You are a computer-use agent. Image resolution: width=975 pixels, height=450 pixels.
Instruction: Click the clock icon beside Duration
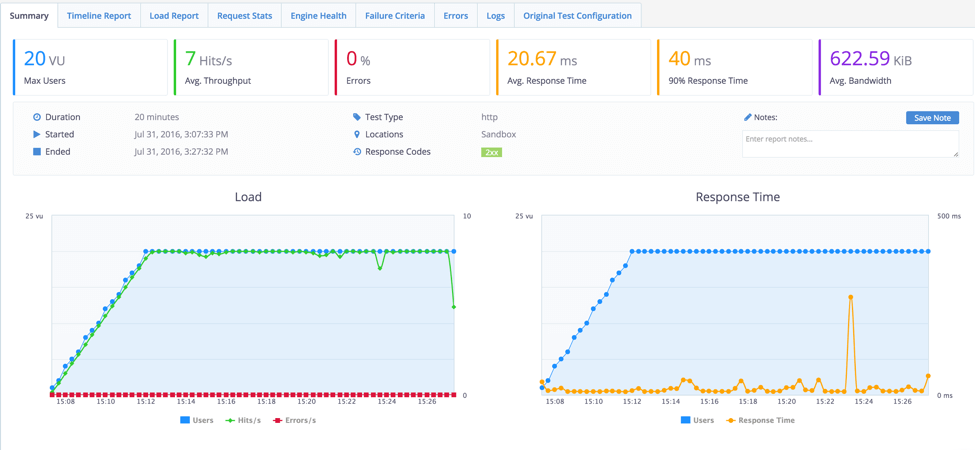pos(37,117)
